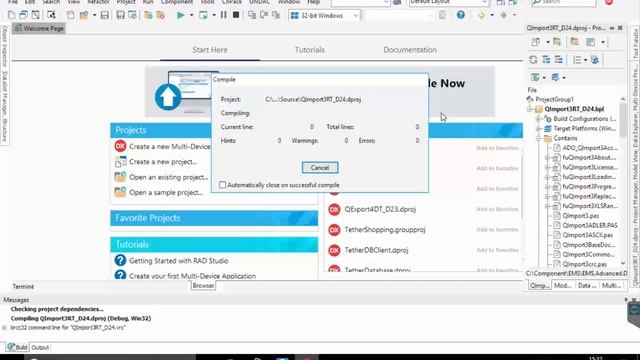Open Getting Started with RAD Studio tutorial

[x=179, y=261]
